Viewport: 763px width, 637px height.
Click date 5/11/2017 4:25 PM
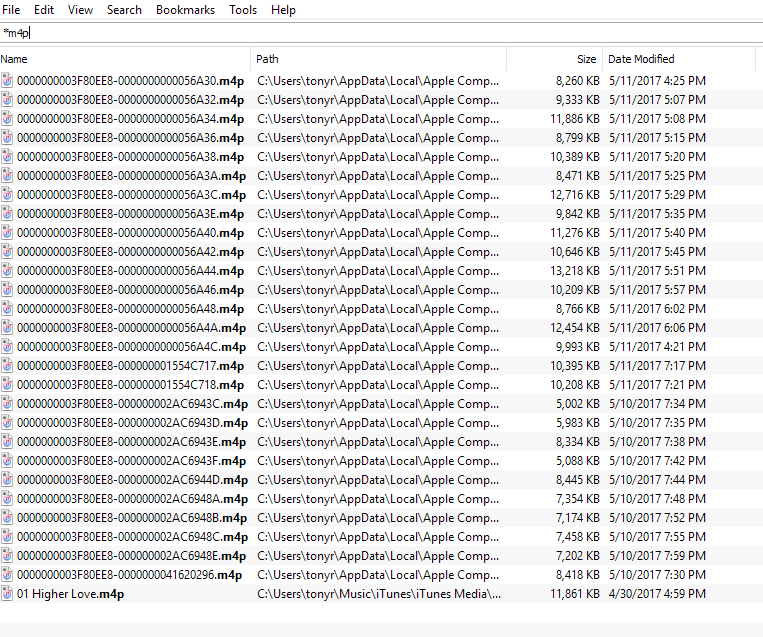pyautogui.click(x=657, y=81)
